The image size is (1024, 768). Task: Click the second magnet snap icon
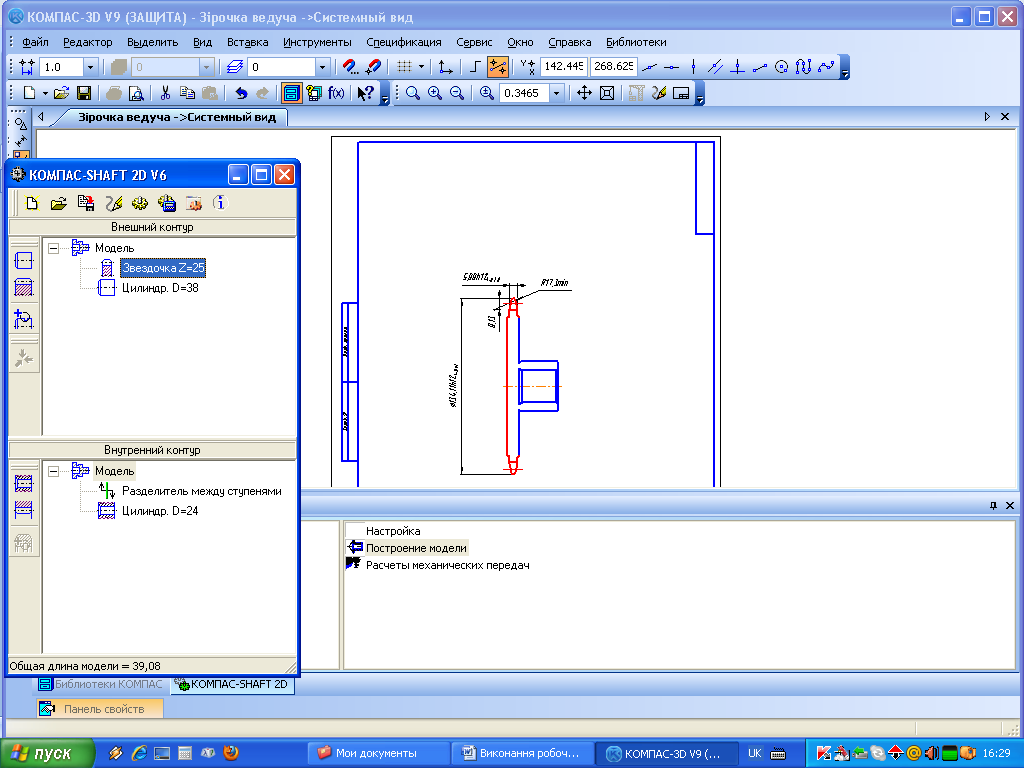point(374,67)
